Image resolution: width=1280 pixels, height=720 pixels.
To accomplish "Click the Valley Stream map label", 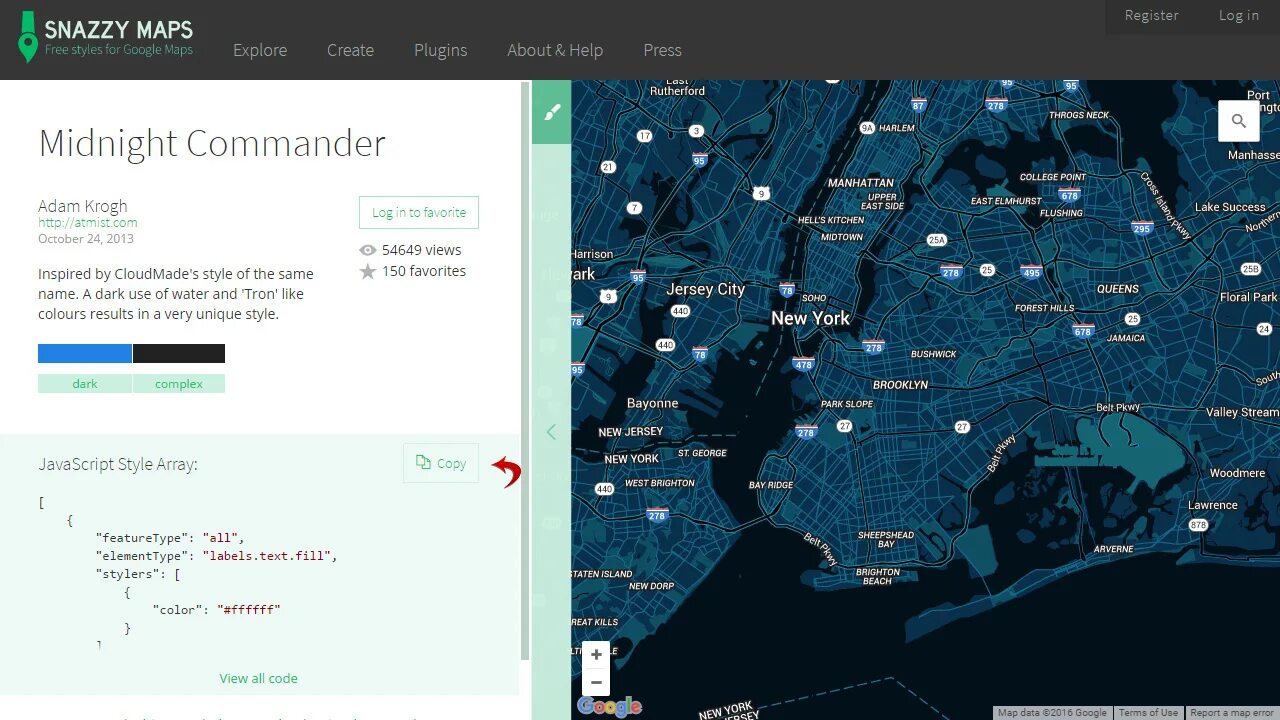I will tap(1242, 412).
